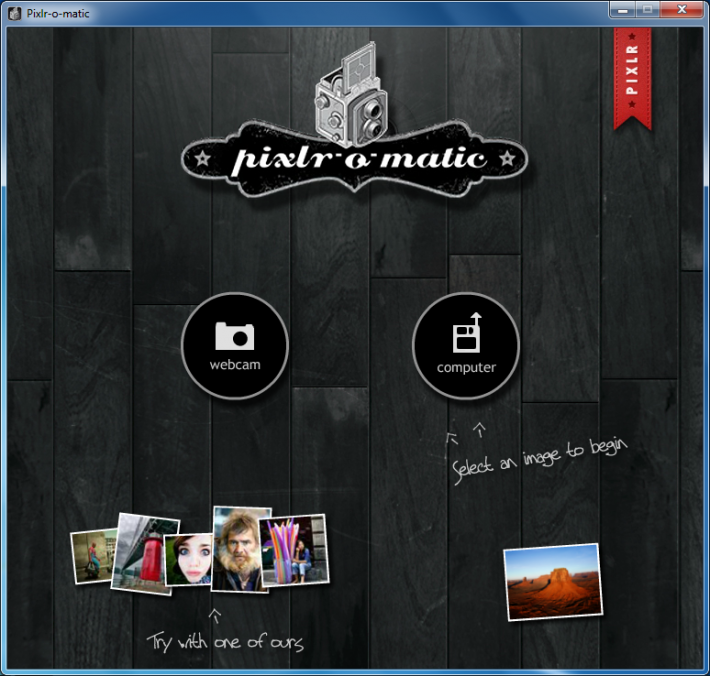
Task: Maximize the Pixlr-o-matic window
Action: pos(648,10)
